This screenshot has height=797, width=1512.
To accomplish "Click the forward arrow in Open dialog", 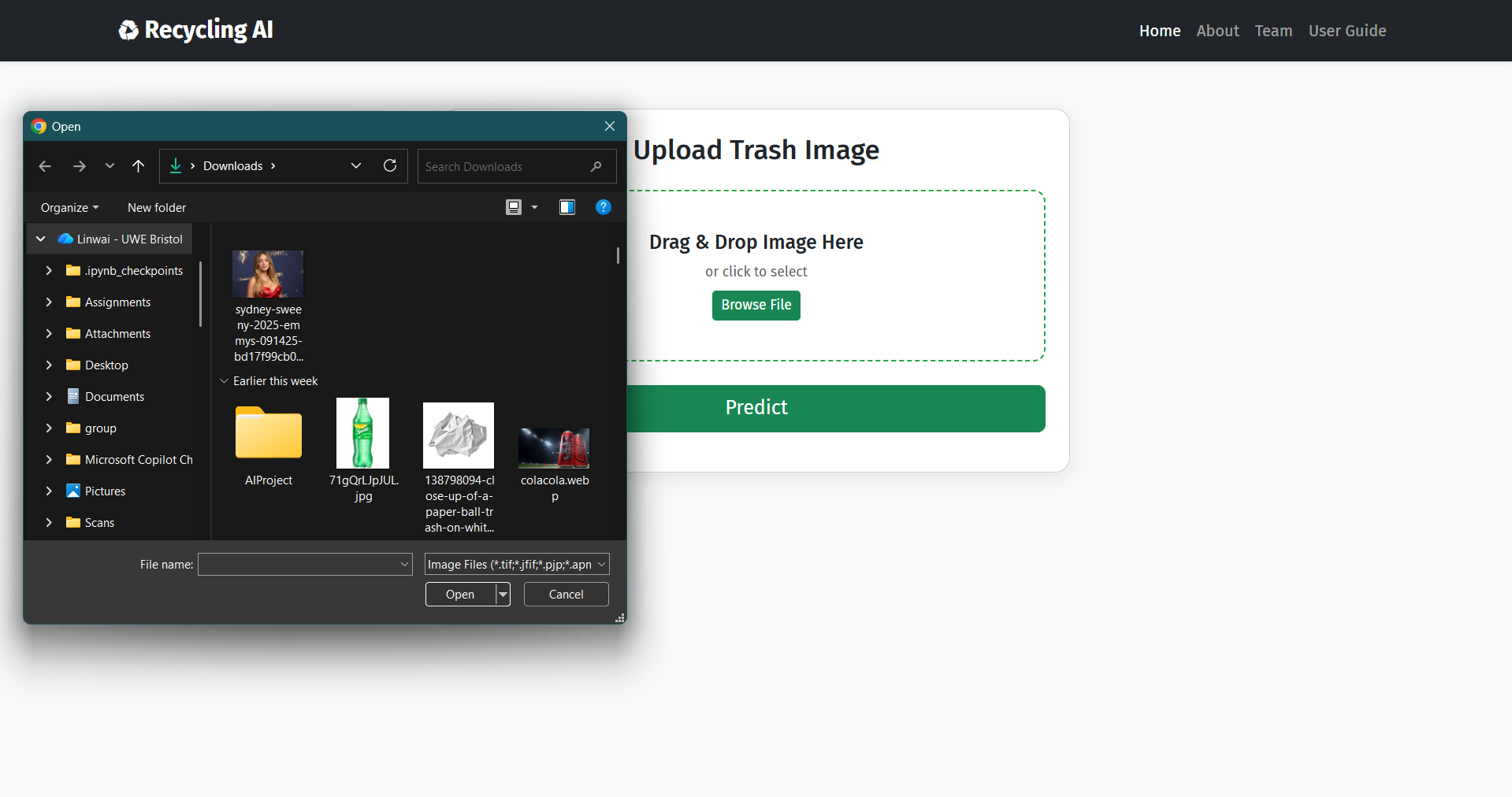I will [80, 166].
